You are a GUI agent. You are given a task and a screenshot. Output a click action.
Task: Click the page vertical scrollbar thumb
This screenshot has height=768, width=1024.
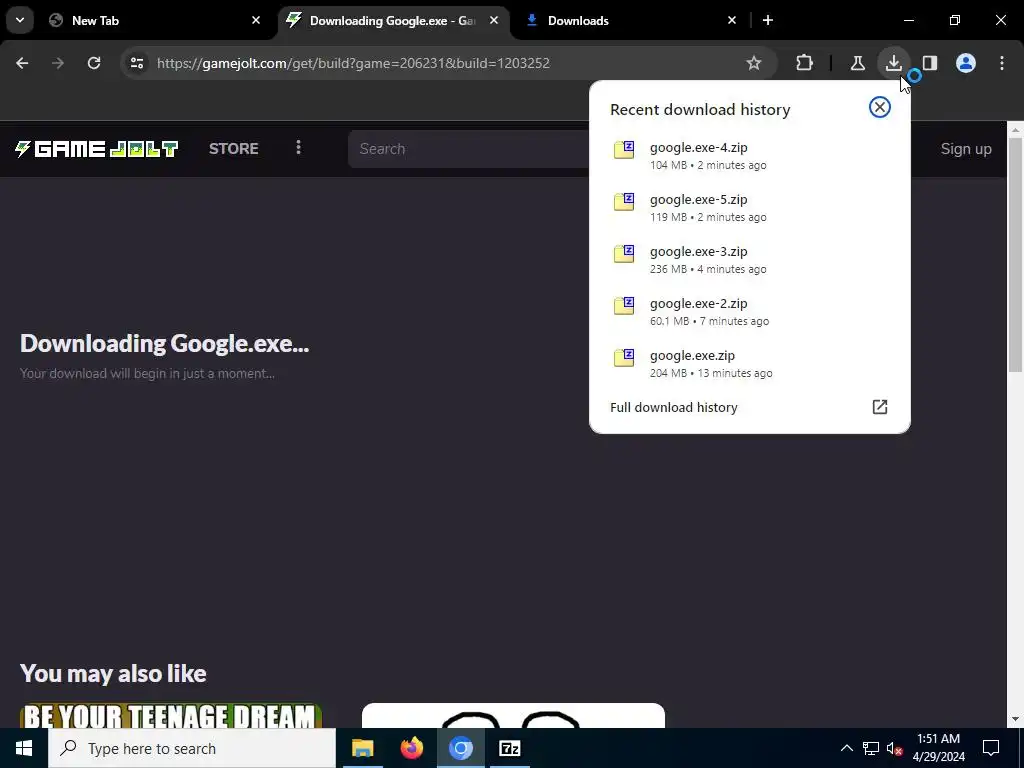click(x=1016, y=255)
